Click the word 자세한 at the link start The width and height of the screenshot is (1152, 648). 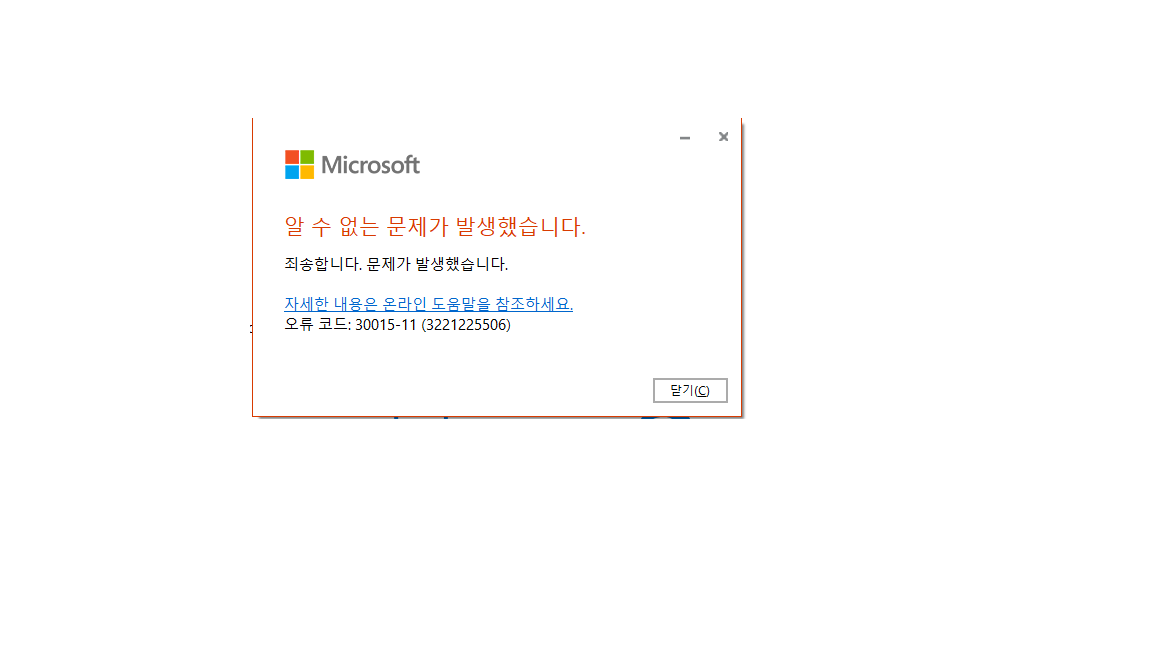(306, 303)
